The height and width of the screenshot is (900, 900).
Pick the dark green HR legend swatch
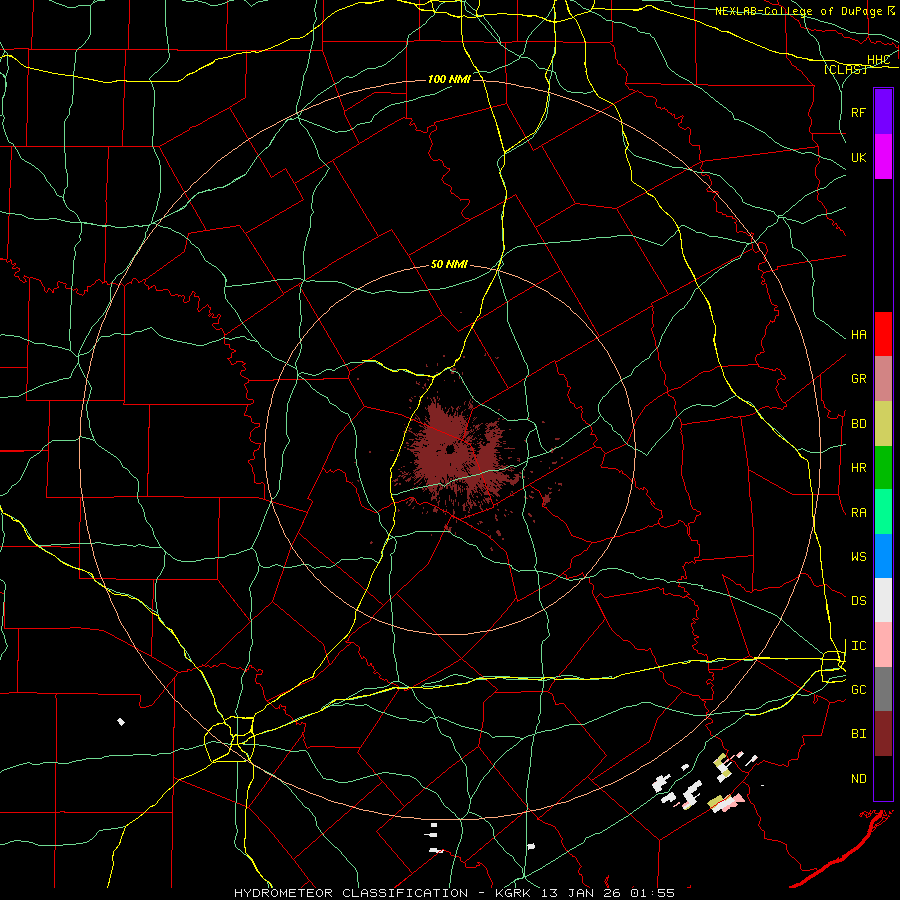click(x=883, y=468)
